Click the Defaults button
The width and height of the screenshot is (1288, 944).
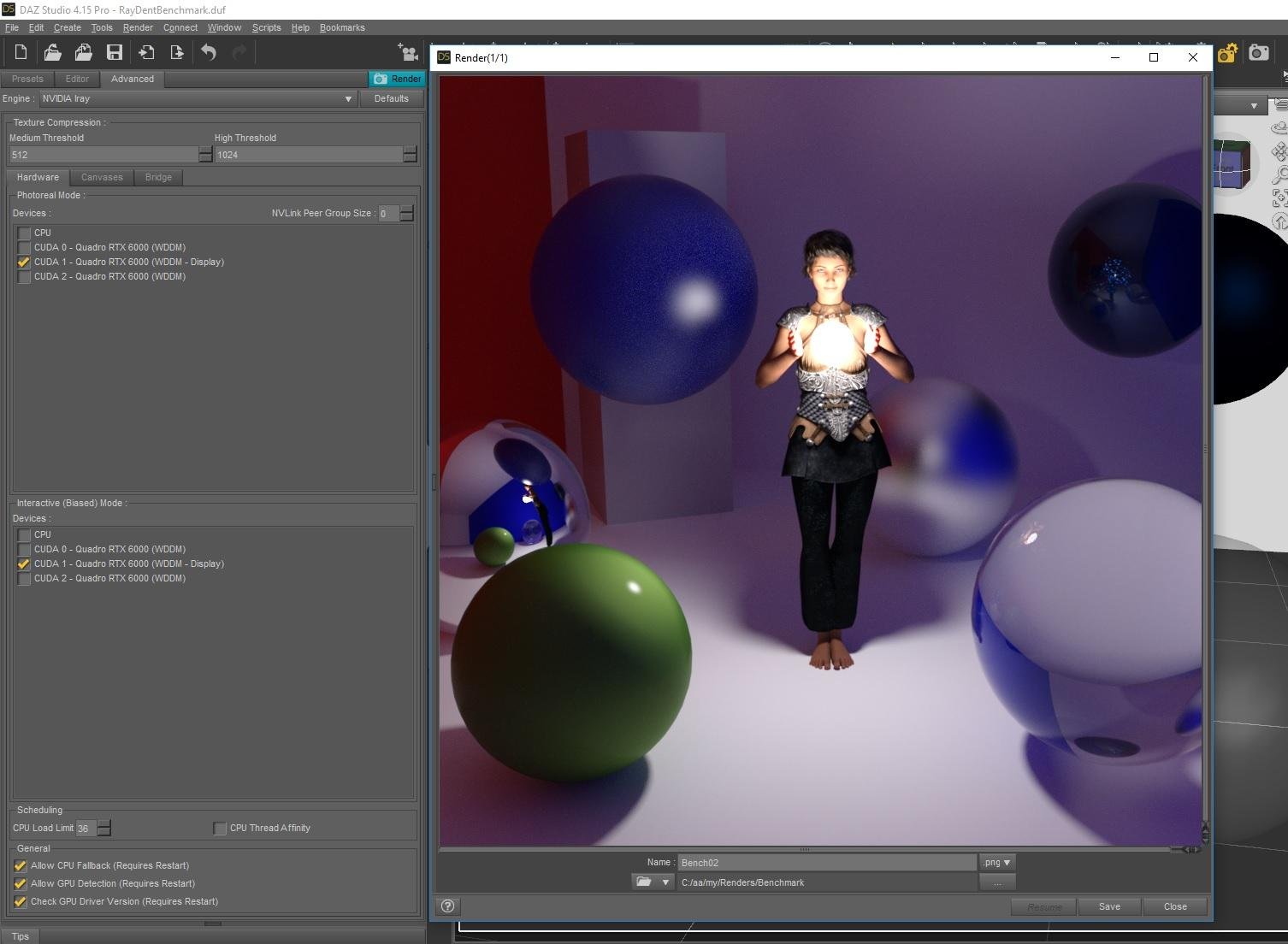391,98
